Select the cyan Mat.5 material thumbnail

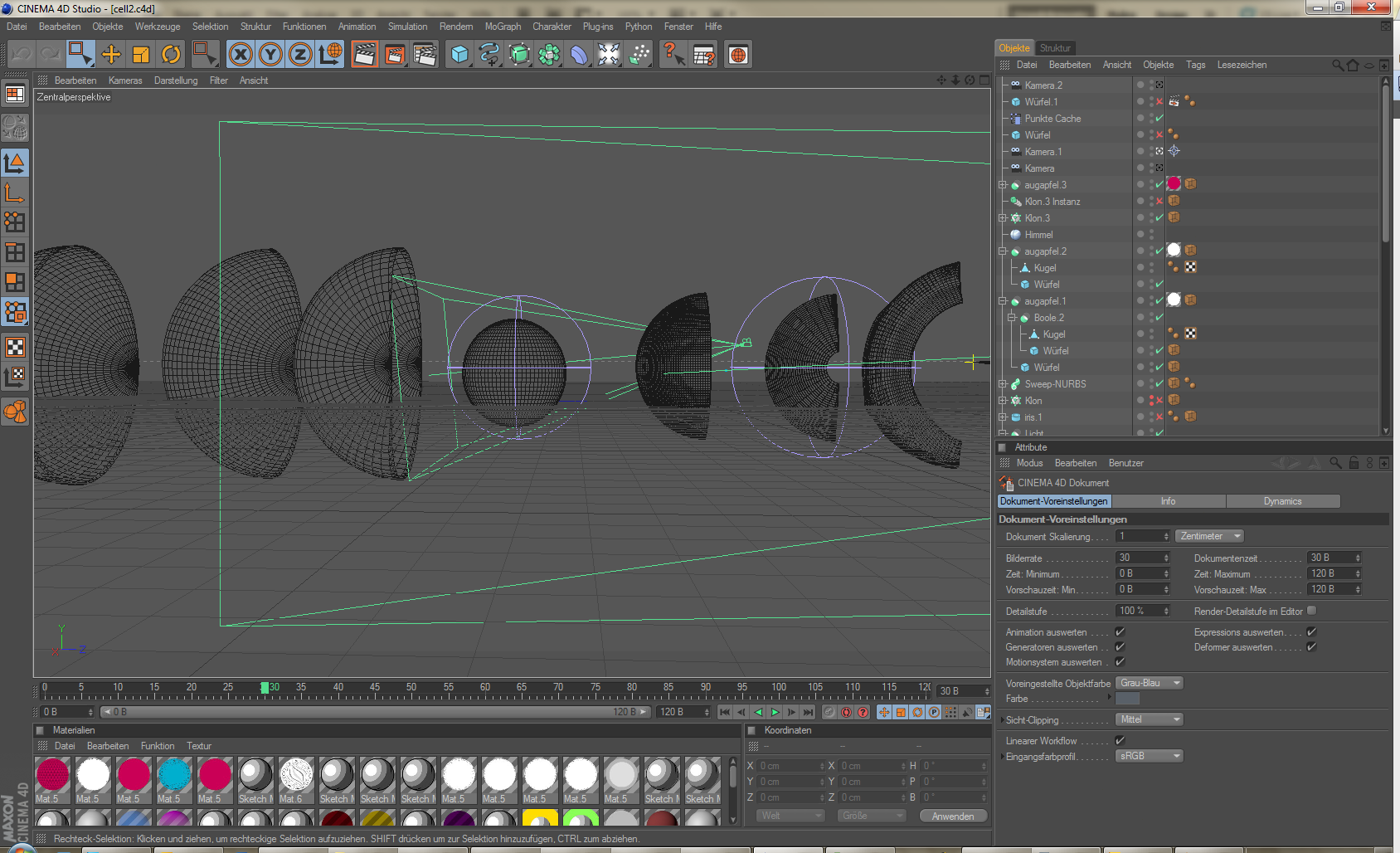(174, 776)
